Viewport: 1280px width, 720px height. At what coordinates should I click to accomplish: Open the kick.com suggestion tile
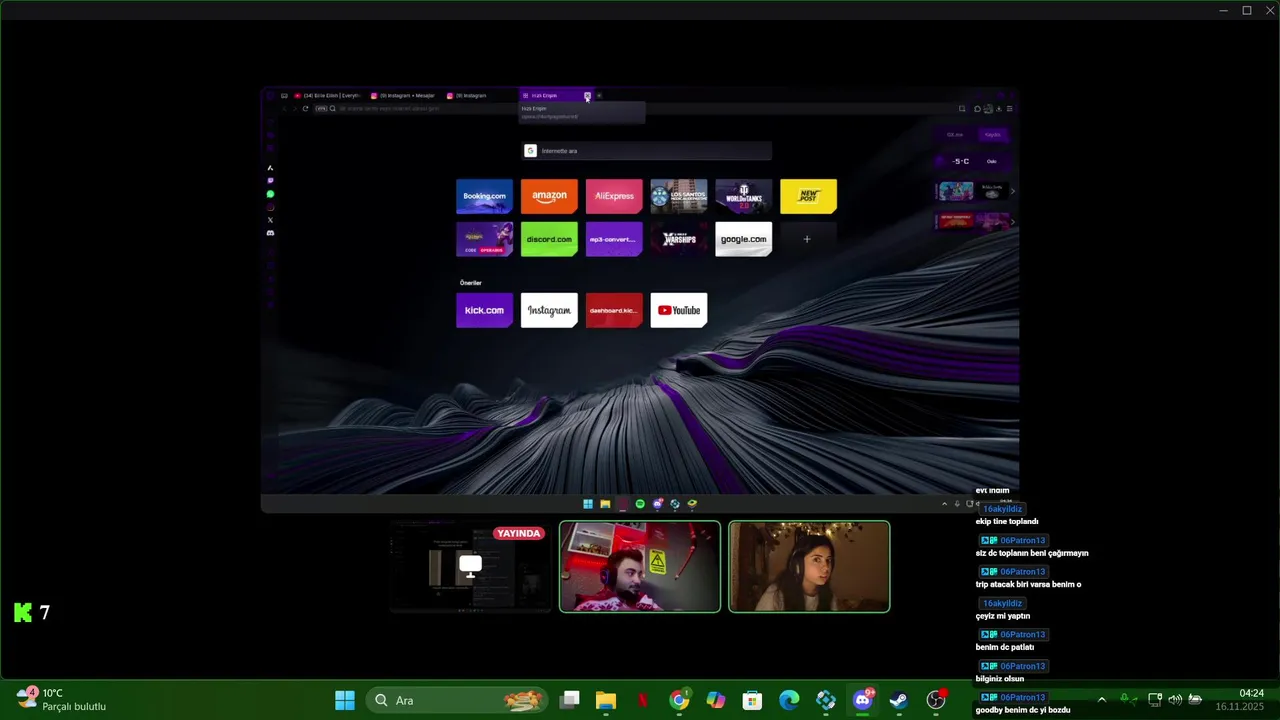click(x=484, y=310)
